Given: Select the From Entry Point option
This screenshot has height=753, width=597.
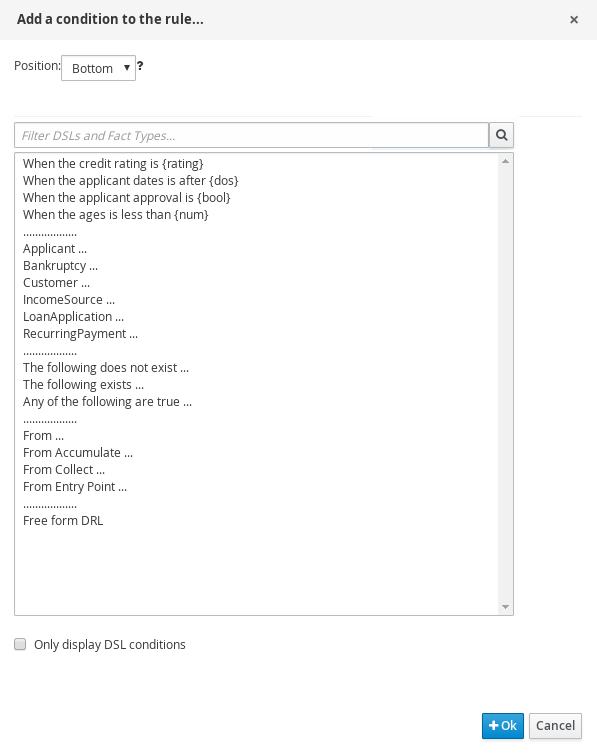Looking at the screenshot, I should (x=75, y=487).
